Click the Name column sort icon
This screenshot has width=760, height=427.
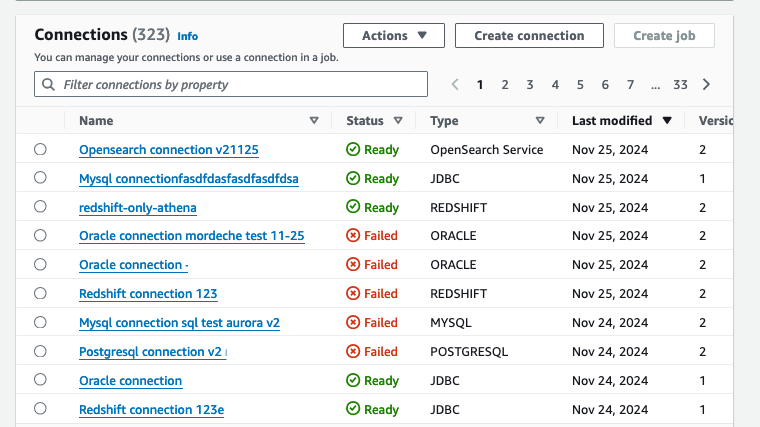pos(314,121)
